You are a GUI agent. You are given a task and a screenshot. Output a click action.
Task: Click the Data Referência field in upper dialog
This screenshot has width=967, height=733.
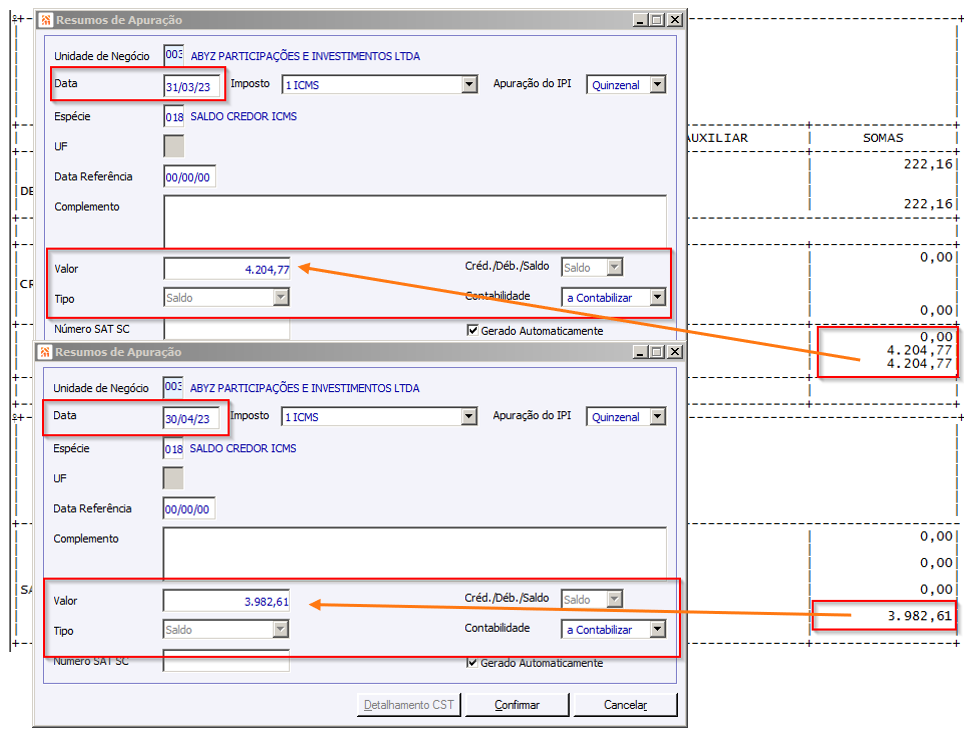[x=189, y=177]
